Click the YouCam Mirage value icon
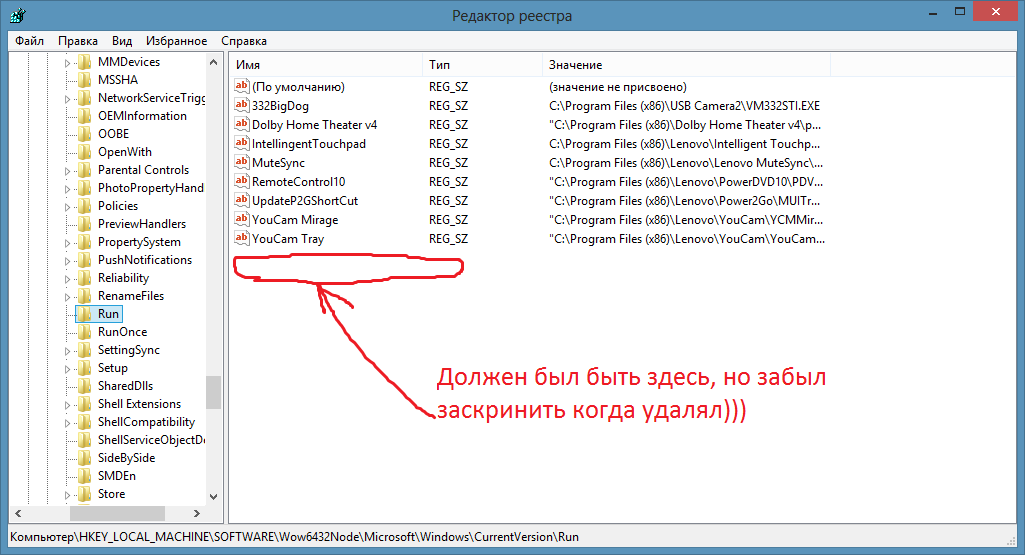 [242, 218]
